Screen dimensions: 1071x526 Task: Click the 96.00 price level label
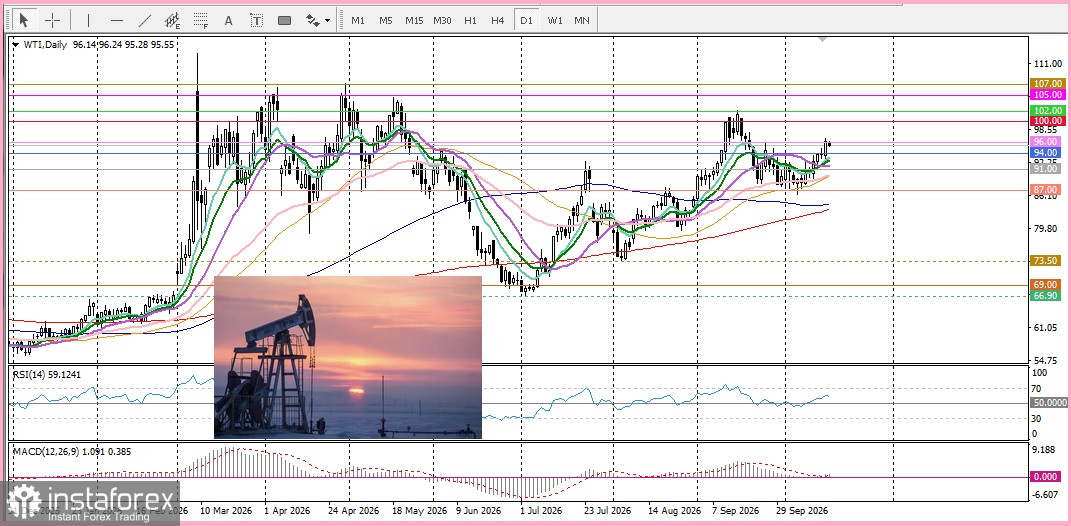[1047, 141]
